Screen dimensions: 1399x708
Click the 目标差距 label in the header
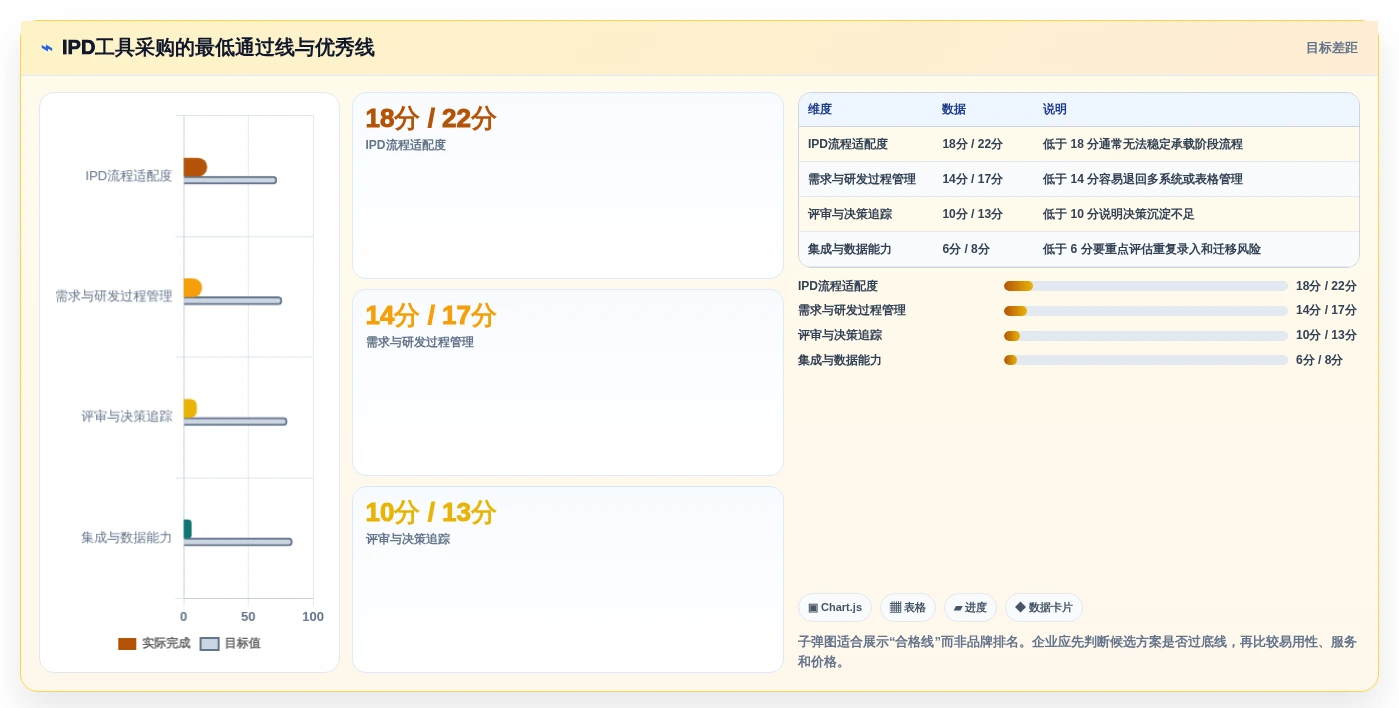pos(1331,48)
